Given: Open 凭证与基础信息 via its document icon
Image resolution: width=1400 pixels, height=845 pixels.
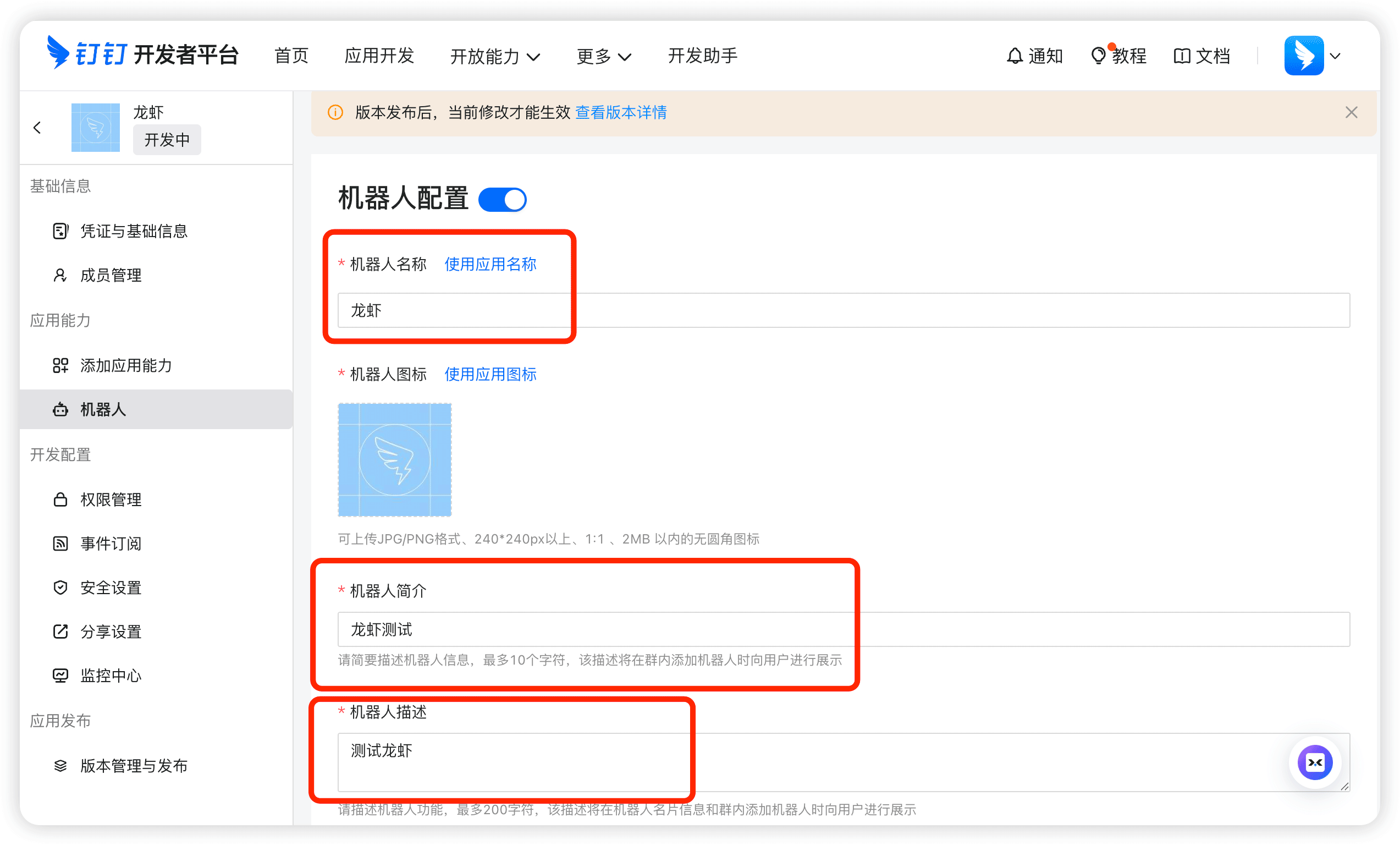Looking at the screenshot, I should coord(60,231).
